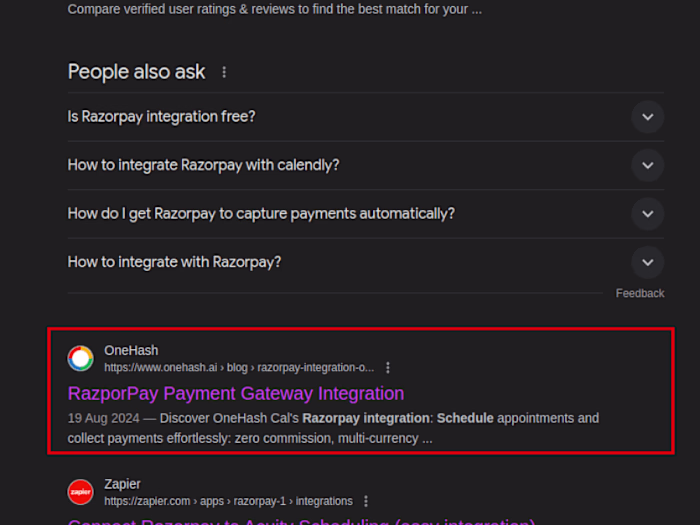Expand chevron for "How to integrate with Razorpay?"
The width and height of the screenshot is (700, 525).
click(x=647, y=262)
